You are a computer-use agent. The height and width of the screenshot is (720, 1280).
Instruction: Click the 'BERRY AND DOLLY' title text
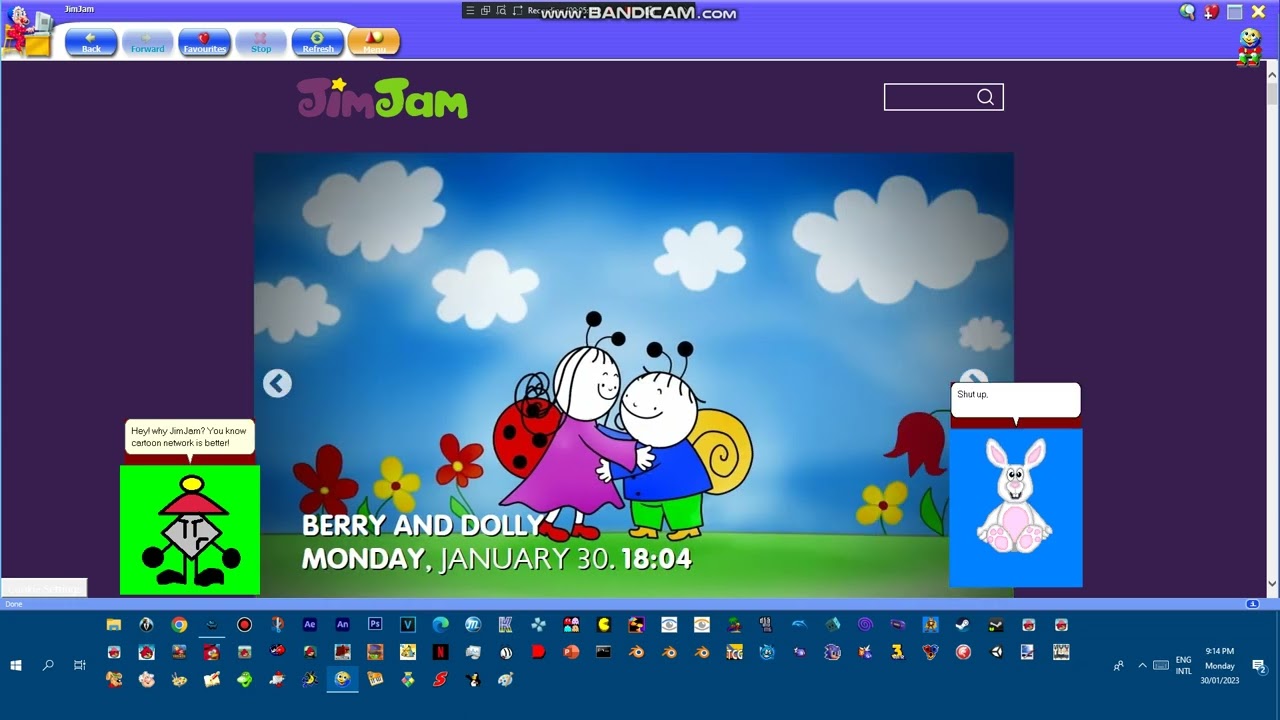coord(422,526)
